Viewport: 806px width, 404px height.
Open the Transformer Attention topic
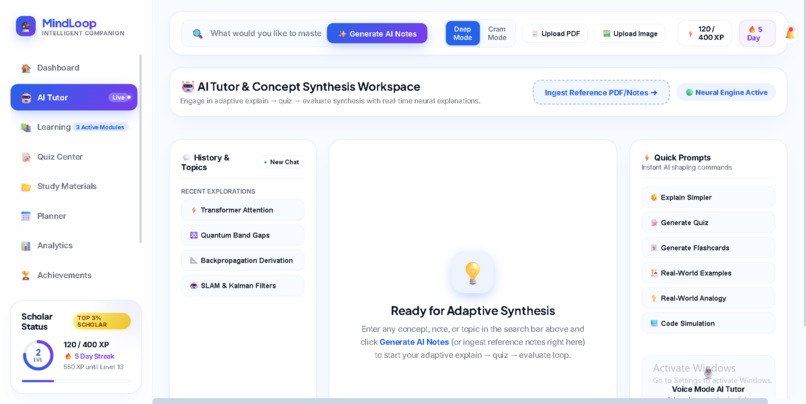pyautogui.click(x=242, y=210)
